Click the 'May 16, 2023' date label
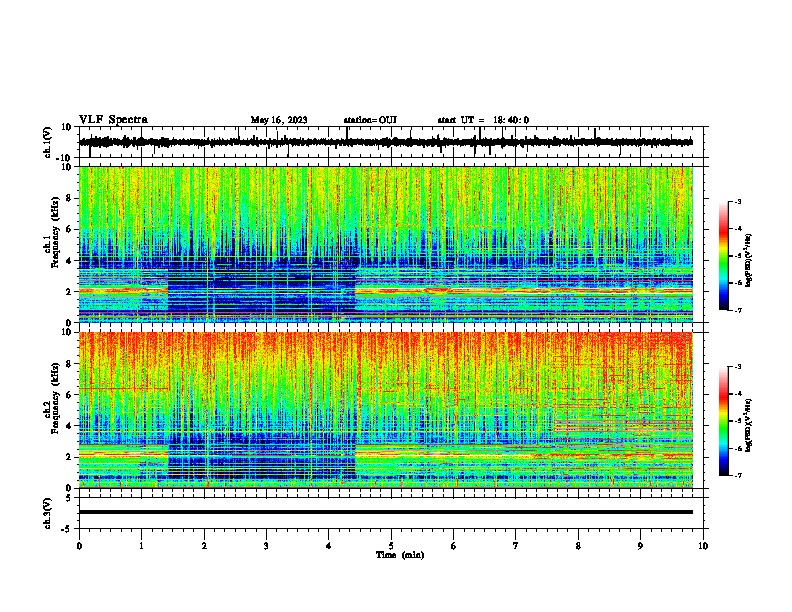Screen dimensions: 792x612 click(x=279, y=120)
